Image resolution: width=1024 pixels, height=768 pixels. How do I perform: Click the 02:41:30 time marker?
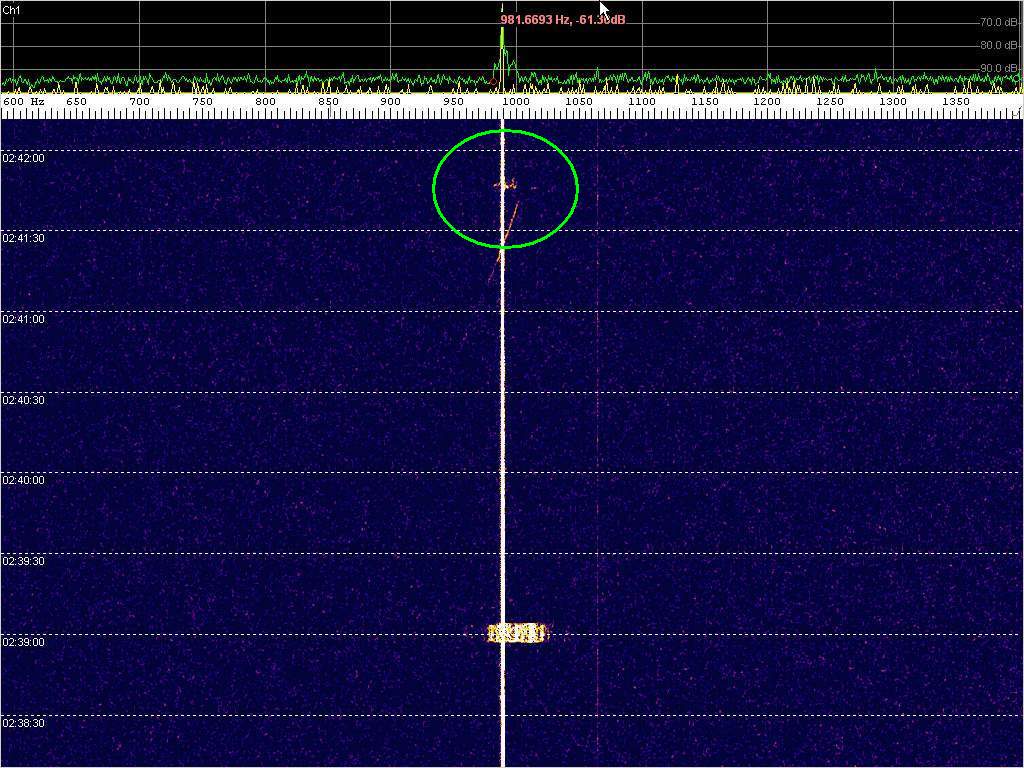[x=23, y=239]
